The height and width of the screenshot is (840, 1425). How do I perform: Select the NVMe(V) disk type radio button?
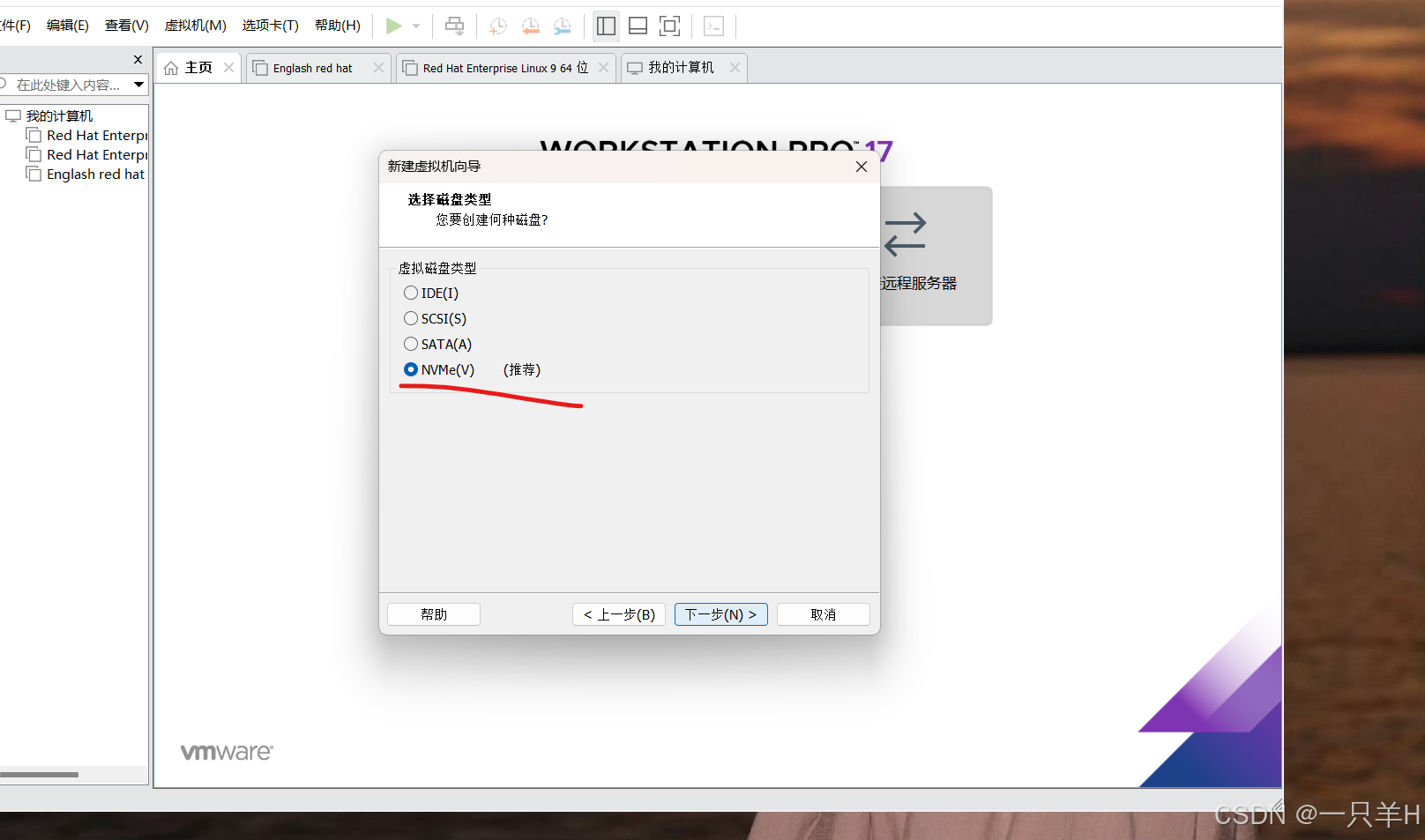point(411,369)
